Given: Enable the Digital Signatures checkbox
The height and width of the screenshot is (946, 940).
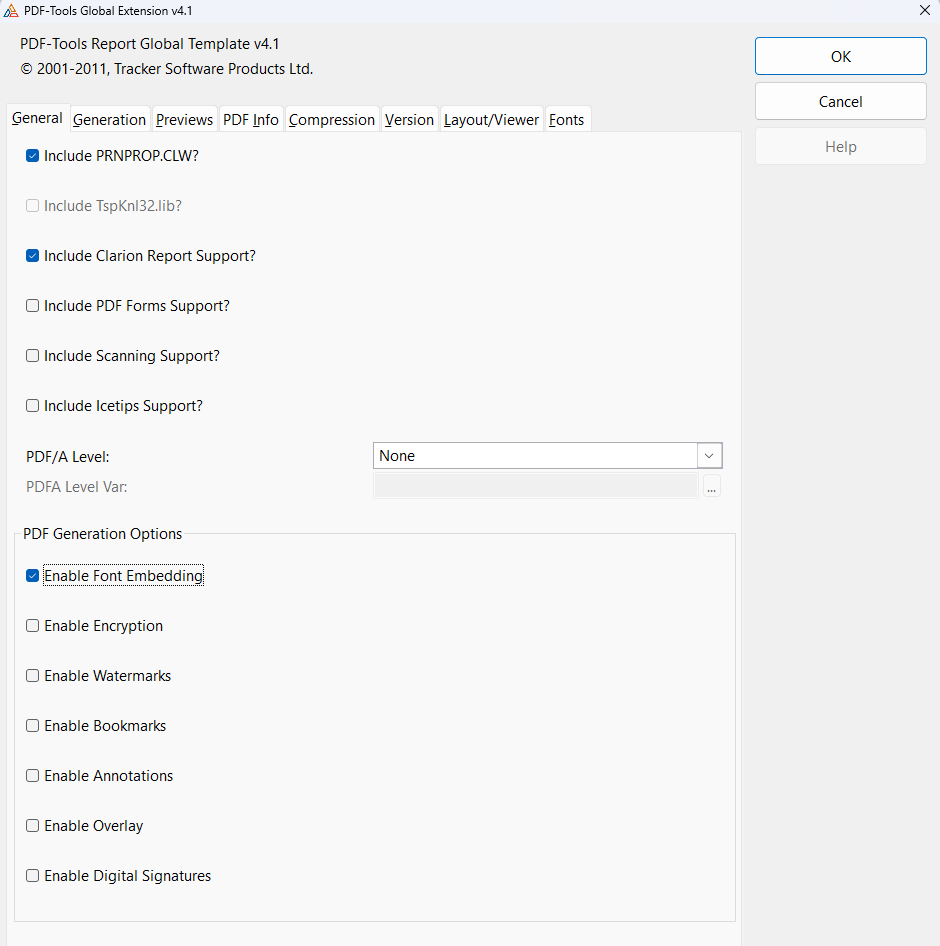Looking at the screenshot, I should click(33, 876).
